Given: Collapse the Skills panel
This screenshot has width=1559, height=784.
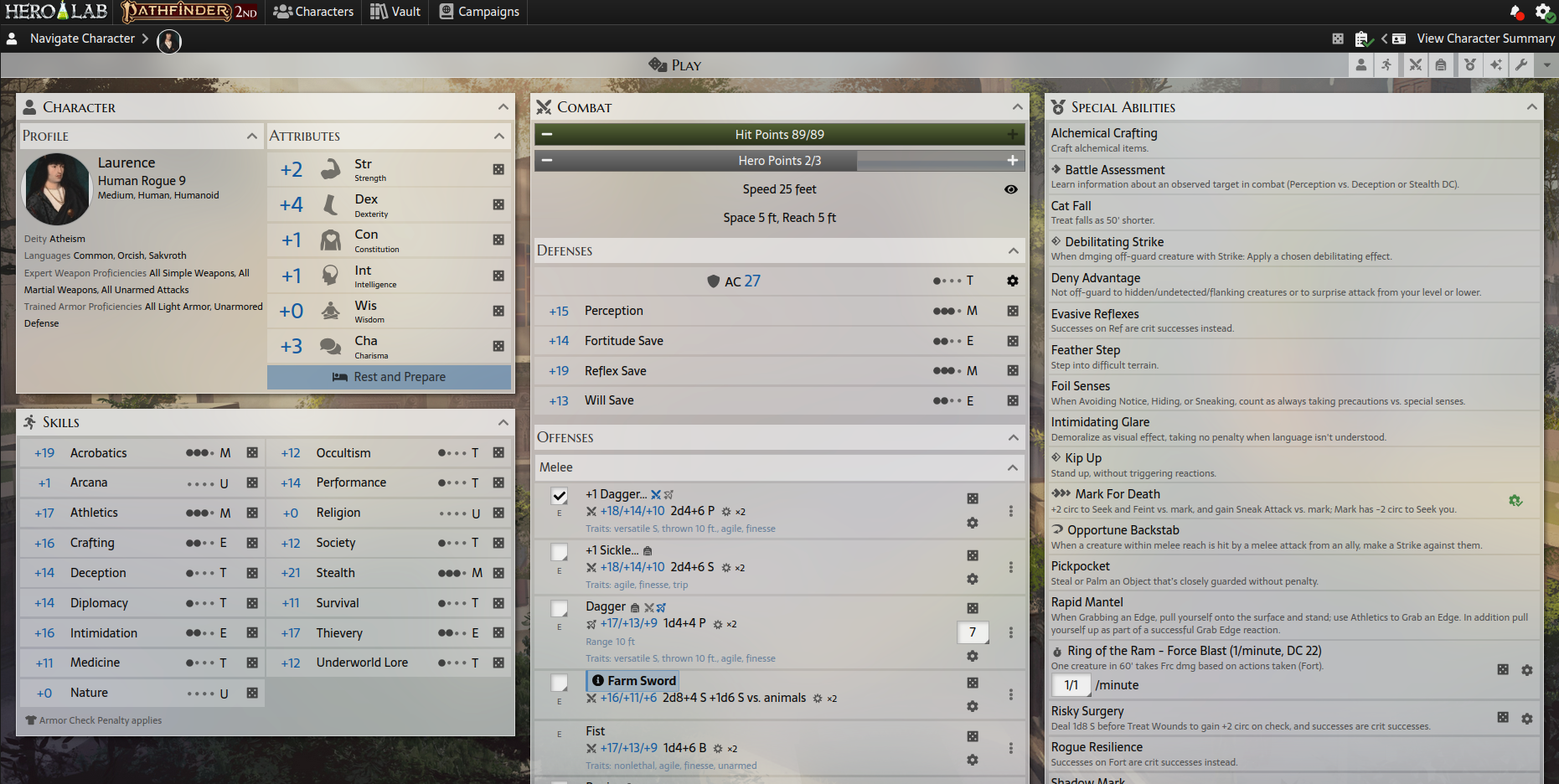Looking at the screenshot, I should (x=503, y=423).
